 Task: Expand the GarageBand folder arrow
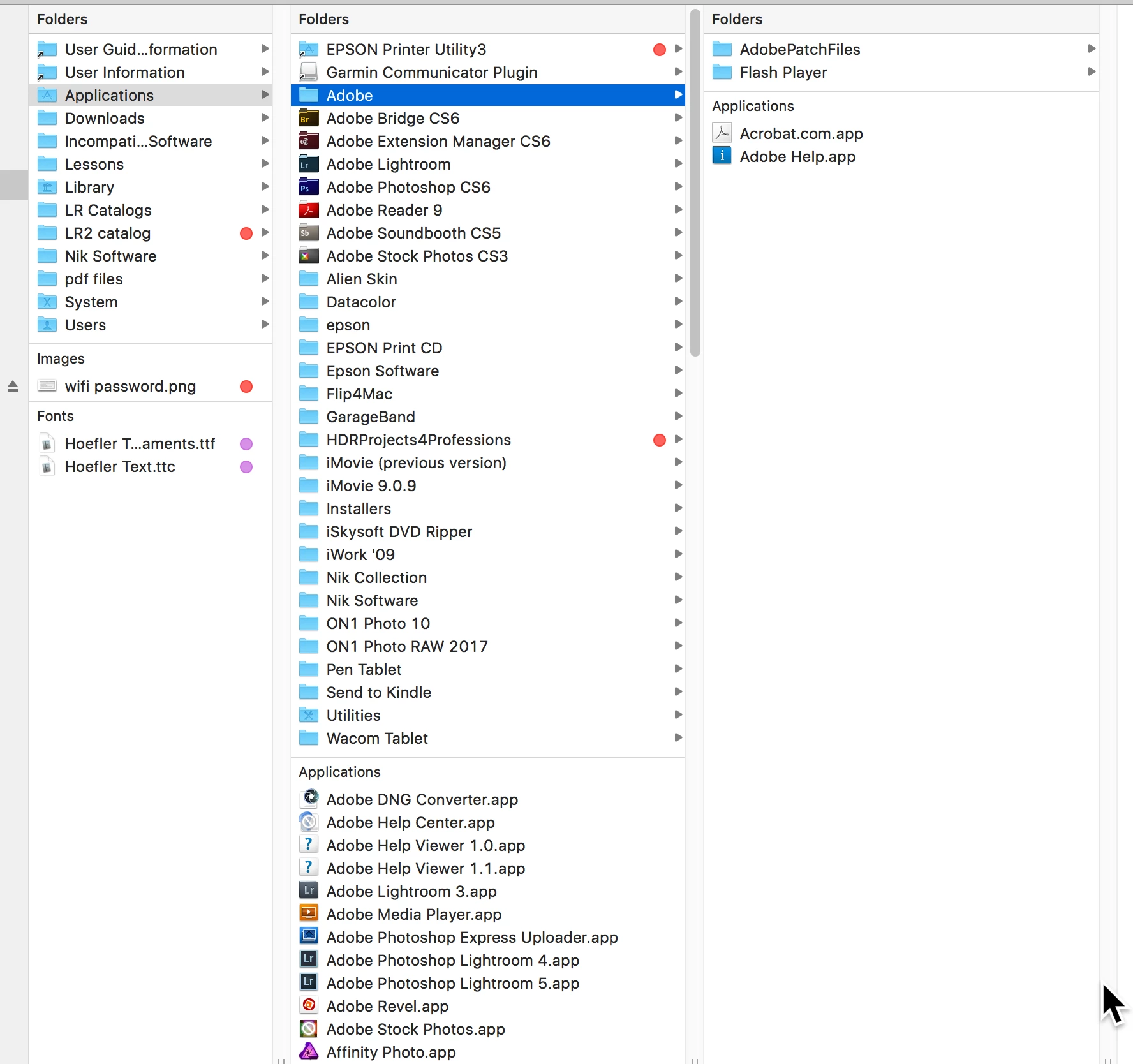[x=678, y=416]
